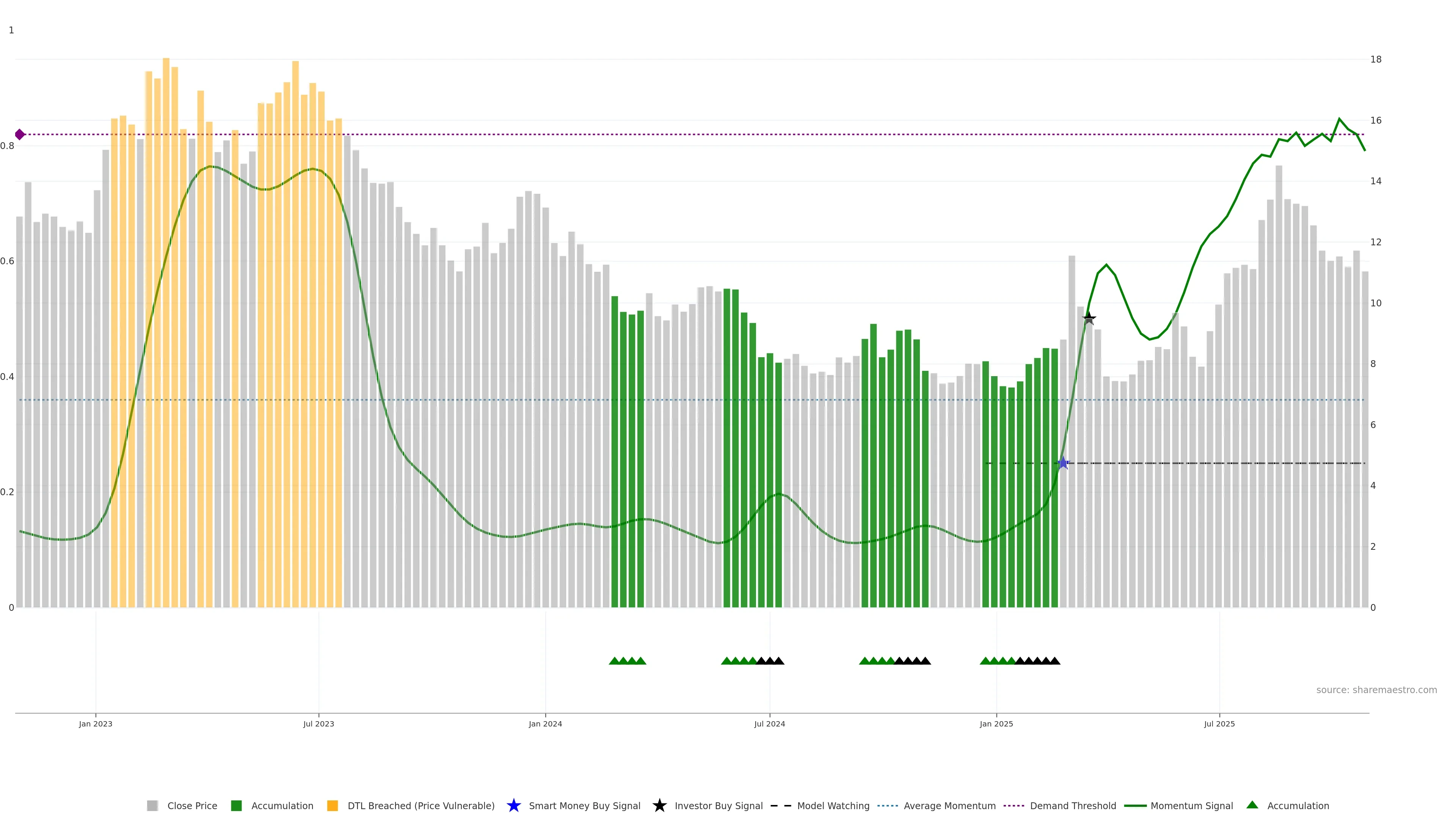Screen dimensions: 1456x819
Task: Click the green Accumulation square legend swatch
Action: 236,805
